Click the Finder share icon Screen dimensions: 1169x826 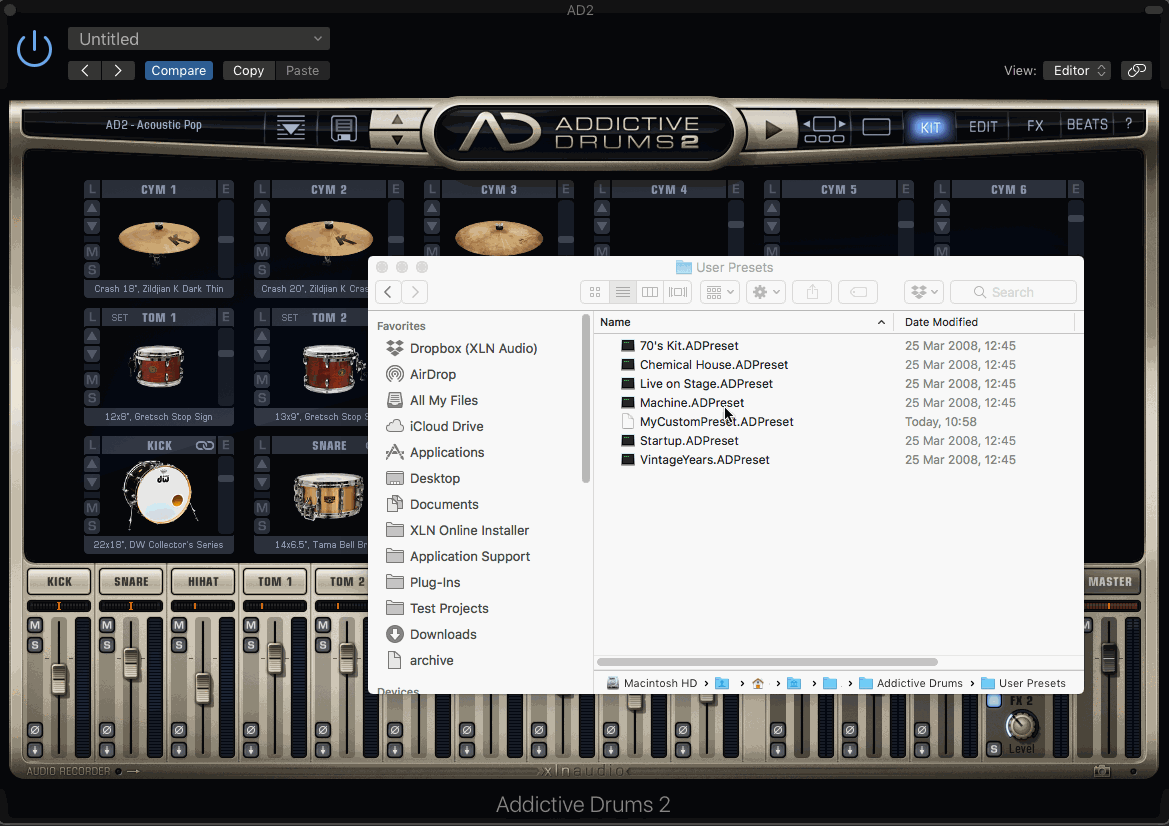[812, 292]
